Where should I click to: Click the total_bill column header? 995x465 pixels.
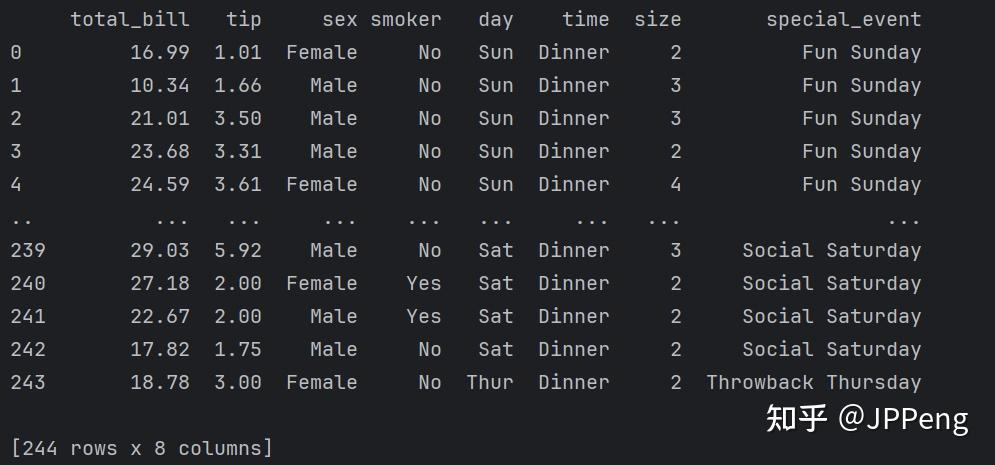click(x=130, y=20)
